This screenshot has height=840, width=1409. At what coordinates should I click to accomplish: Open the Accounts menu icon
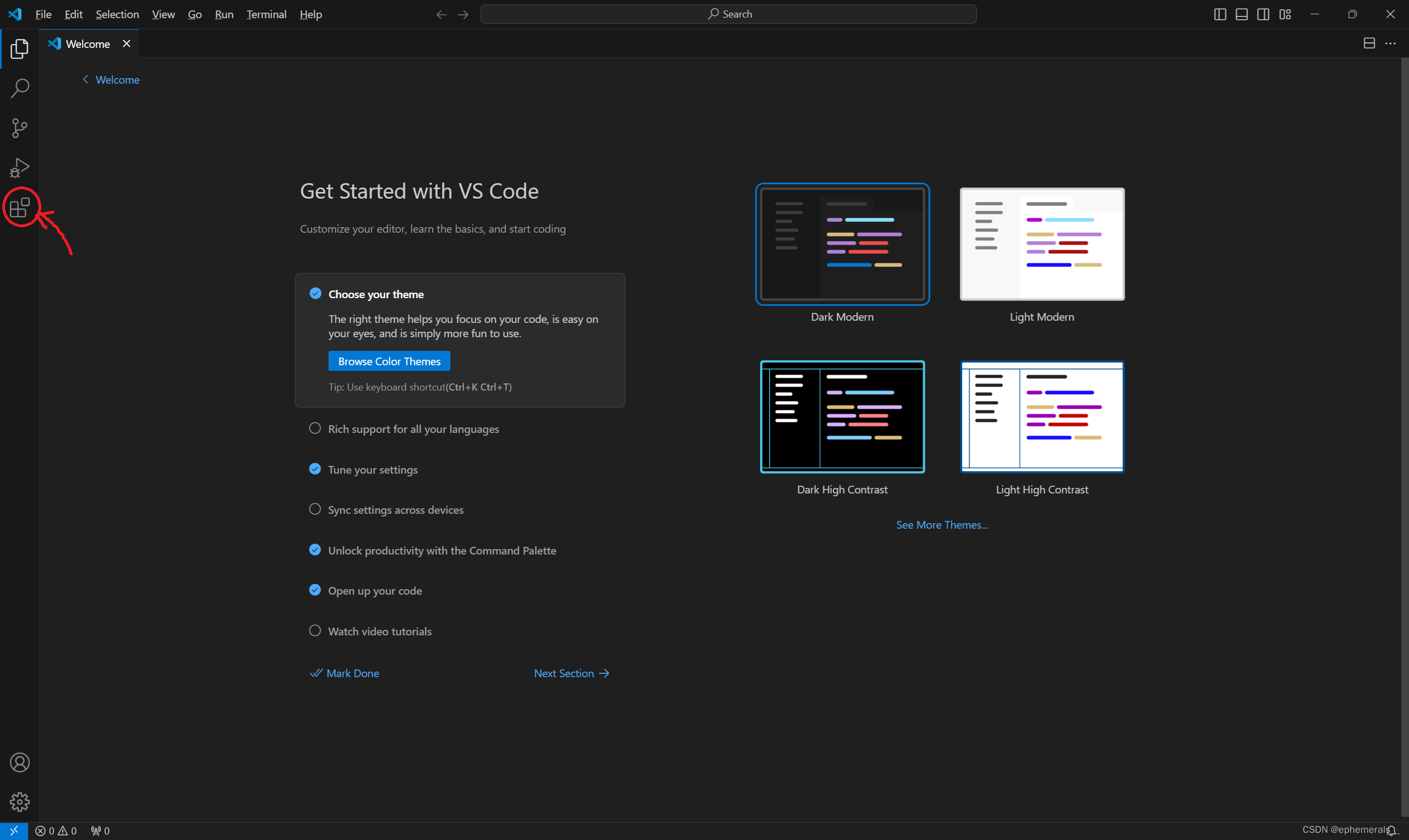(x=19, y=762)
